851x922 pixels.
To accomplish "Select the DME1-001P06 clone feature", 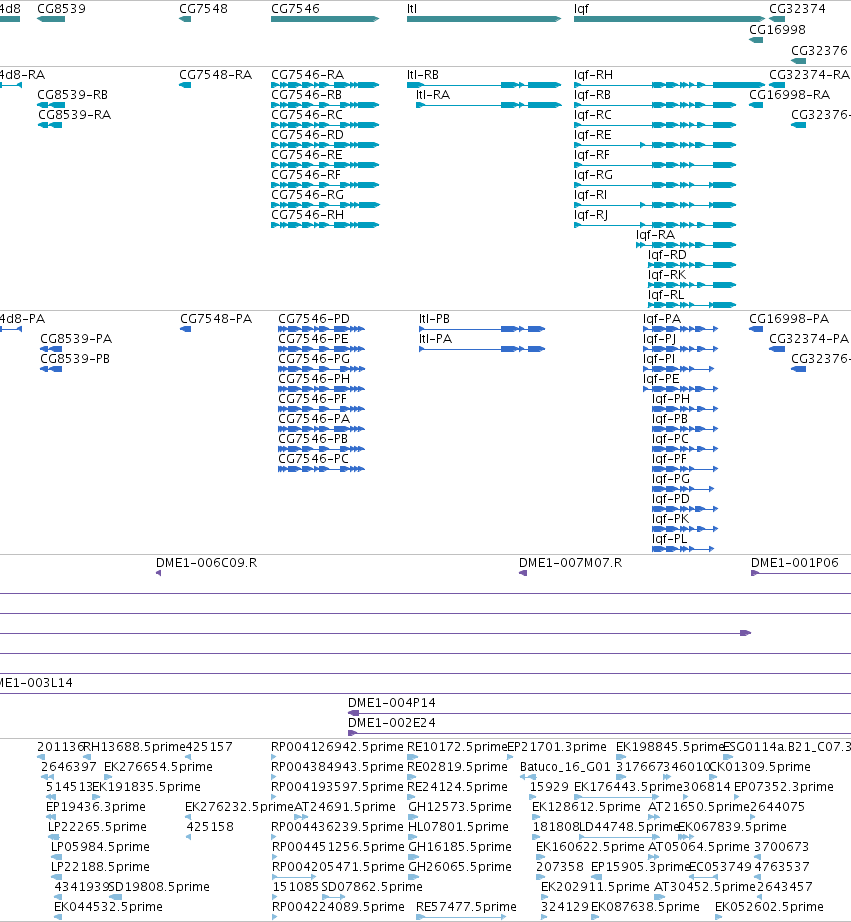I will pos(801,573).
